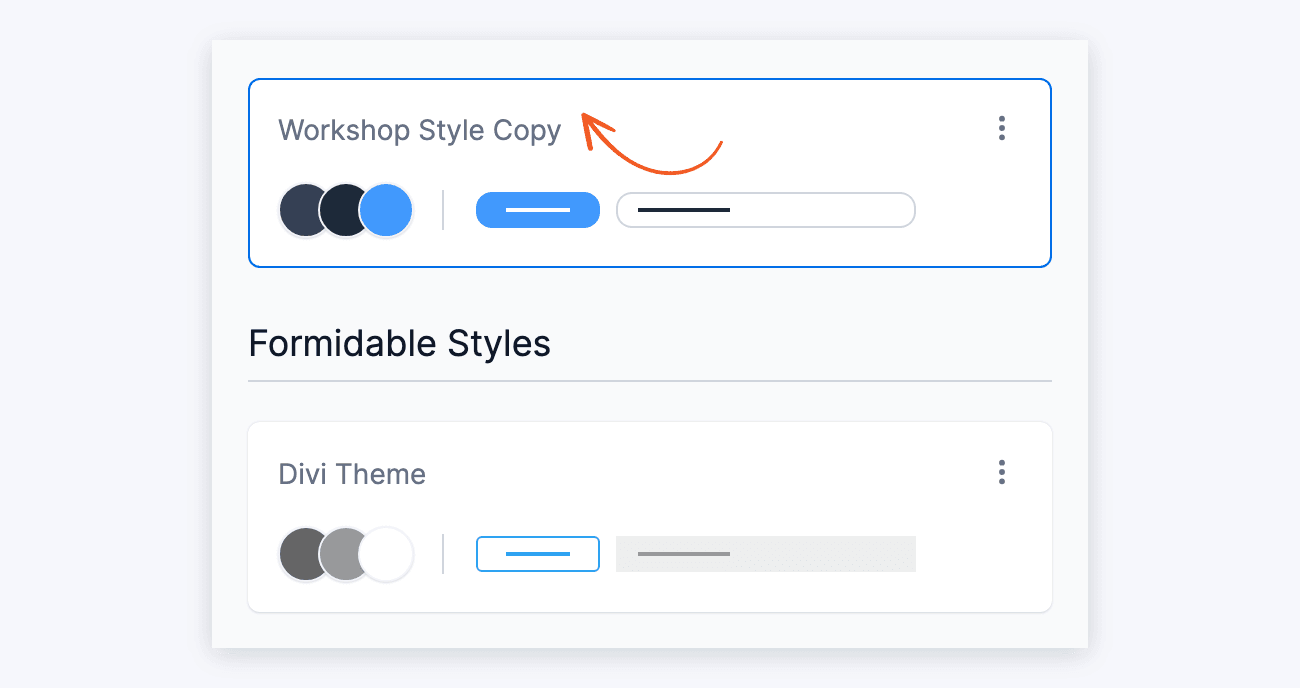Open the Workshop Style Copy three-dot menu
The height and width of the screenshot is (688, 1300).
(x=1001, y=128)
